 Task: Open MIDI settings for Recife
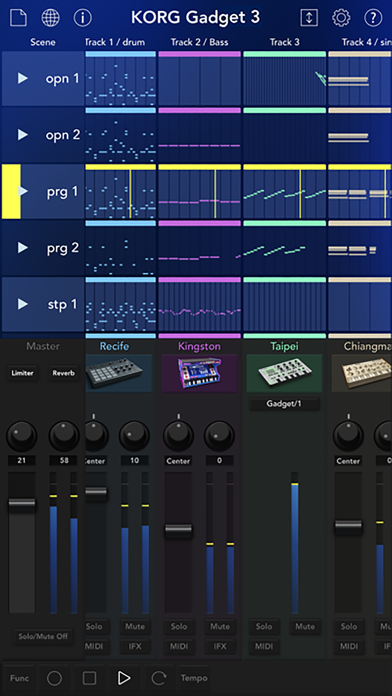[x=95, y=646]
